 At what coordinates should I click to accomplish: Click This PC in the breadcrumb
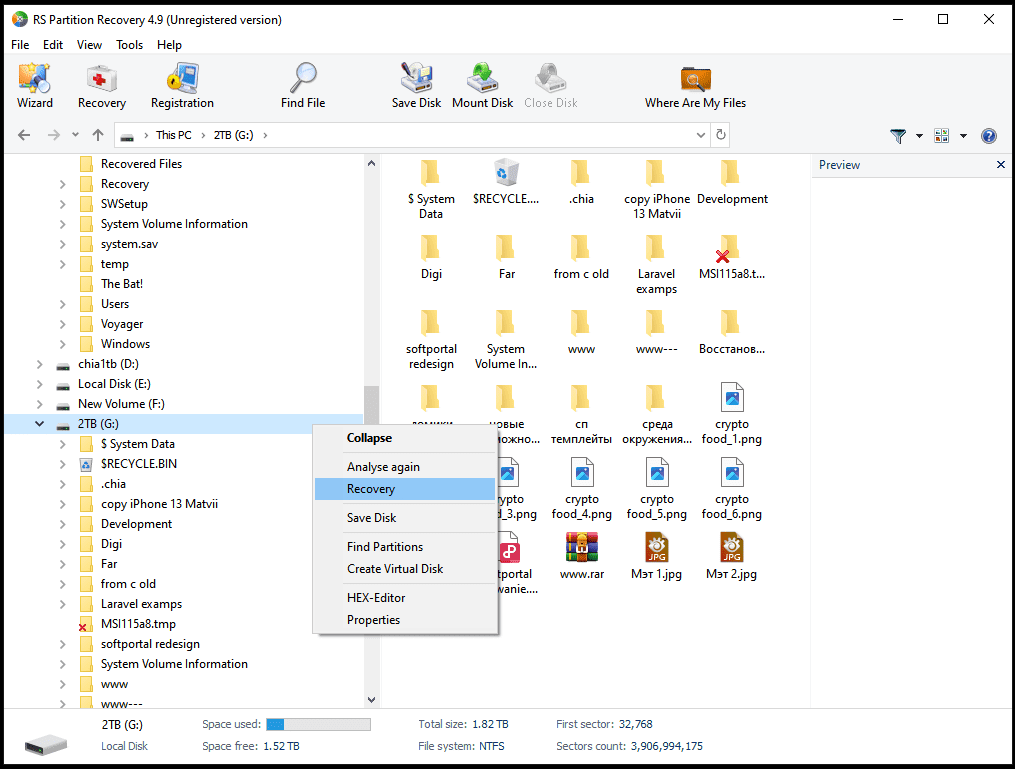[x=173, y=135]
